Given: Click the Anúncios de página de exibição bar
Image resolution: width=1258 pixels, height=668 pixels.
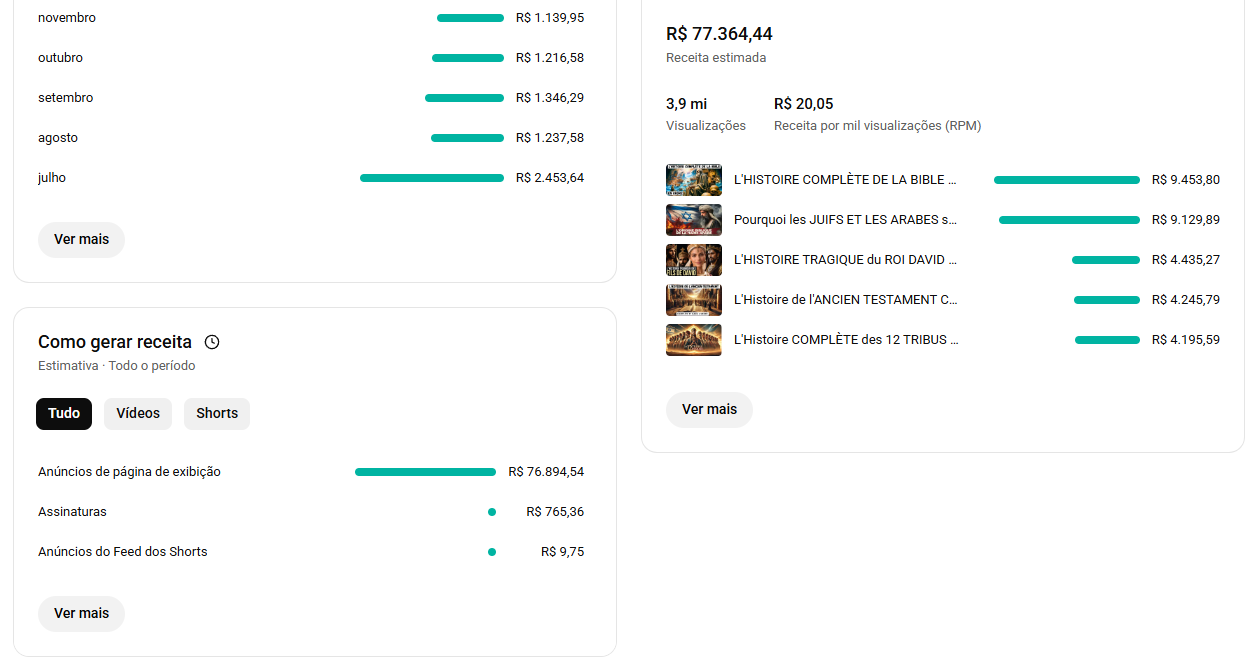Looking at the screenshot, I should tap(425, 472).
